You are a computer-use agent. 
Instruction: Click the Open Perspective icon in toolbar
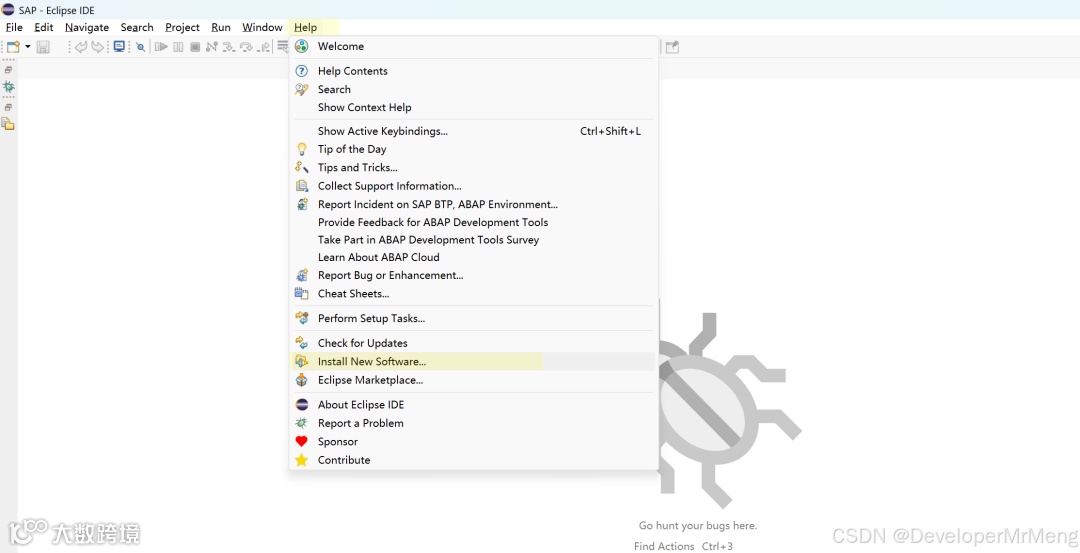click(x=672, y=47)
